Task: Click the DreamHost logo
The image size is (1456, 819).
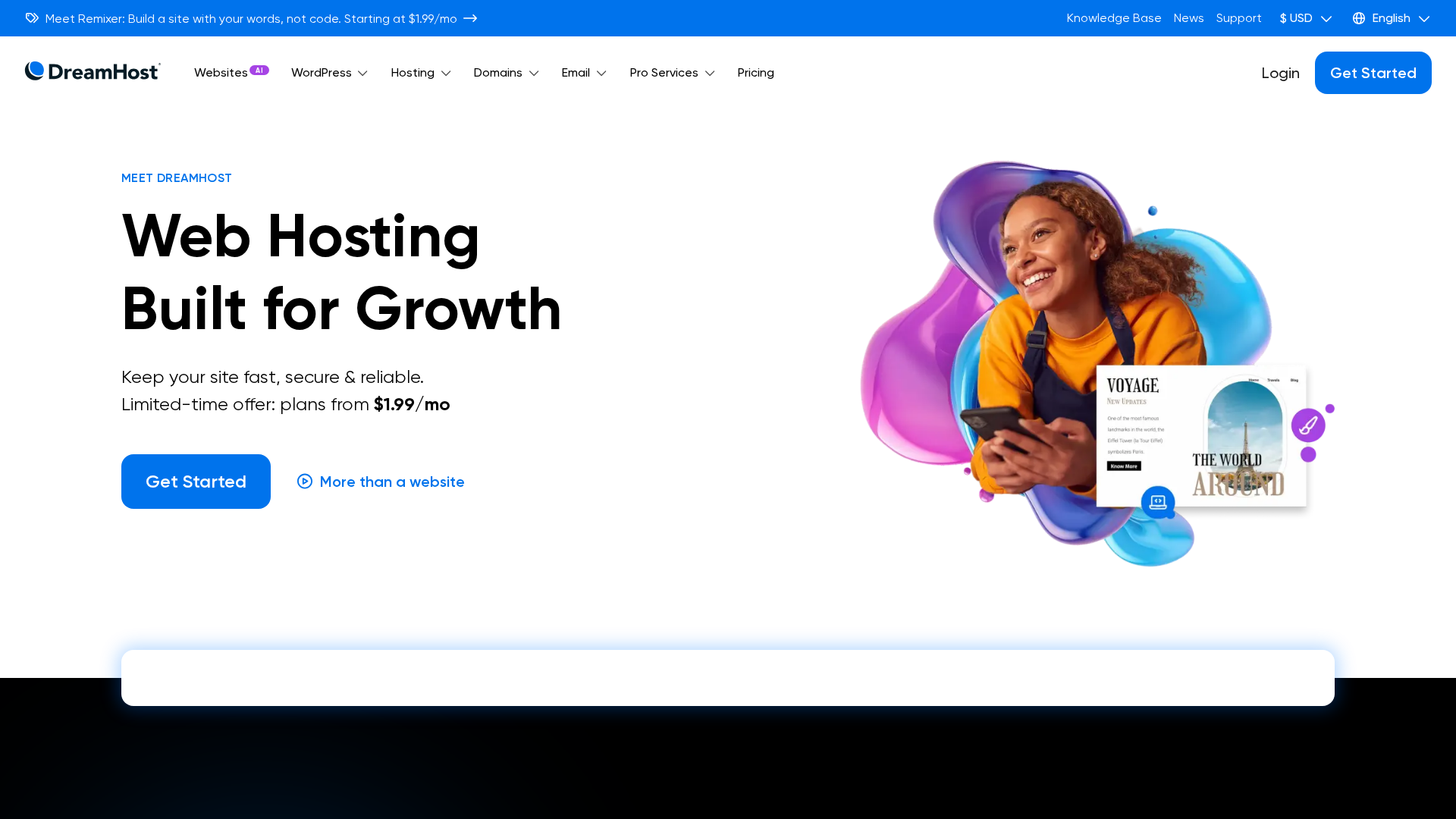Action: pyautogui.click(x=93, y=71)
